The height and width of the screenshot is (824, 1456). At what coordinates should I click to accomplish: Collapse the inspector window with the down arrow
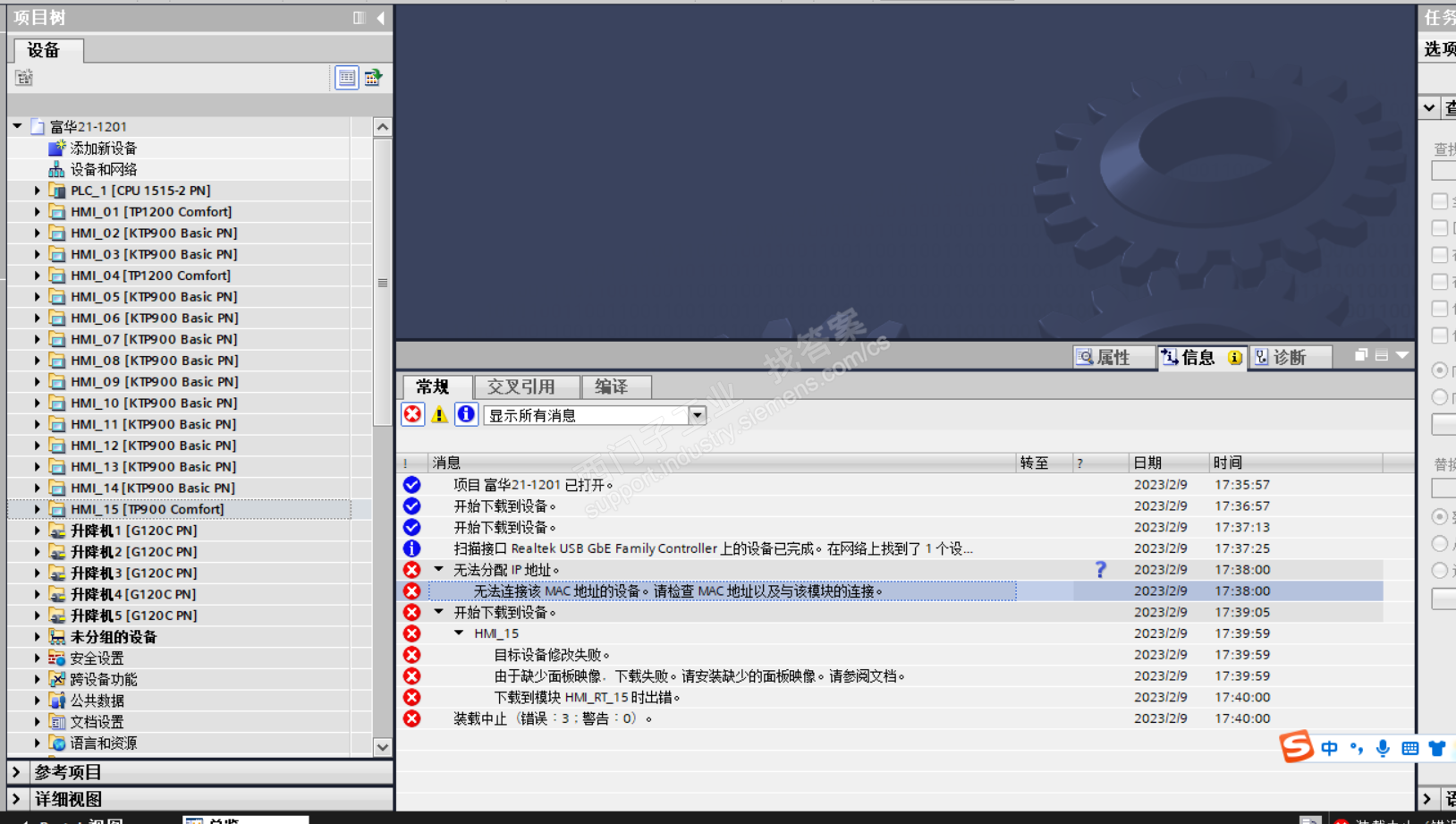[x=1402, y=355]
